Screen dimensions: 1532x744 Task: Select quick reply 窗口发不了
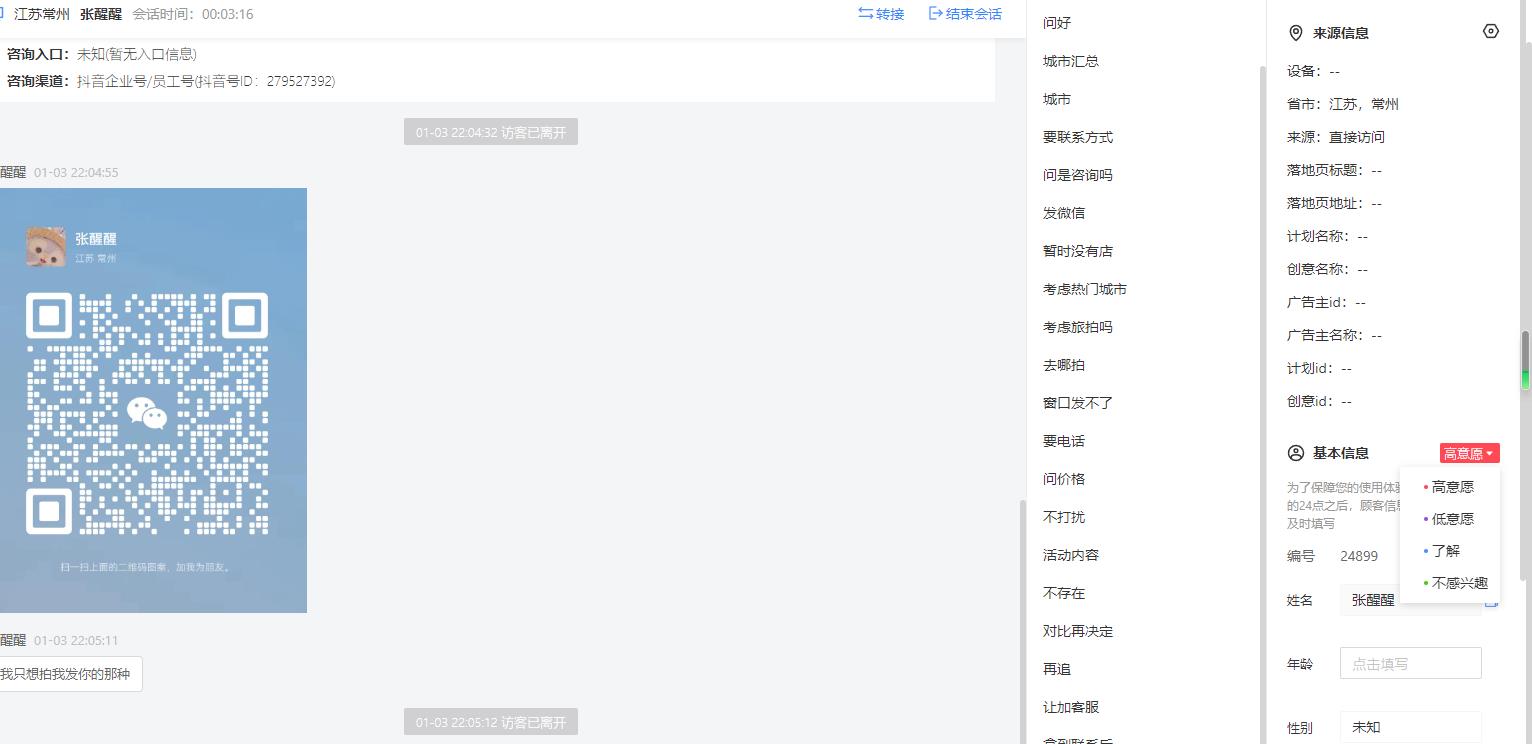1078,403
